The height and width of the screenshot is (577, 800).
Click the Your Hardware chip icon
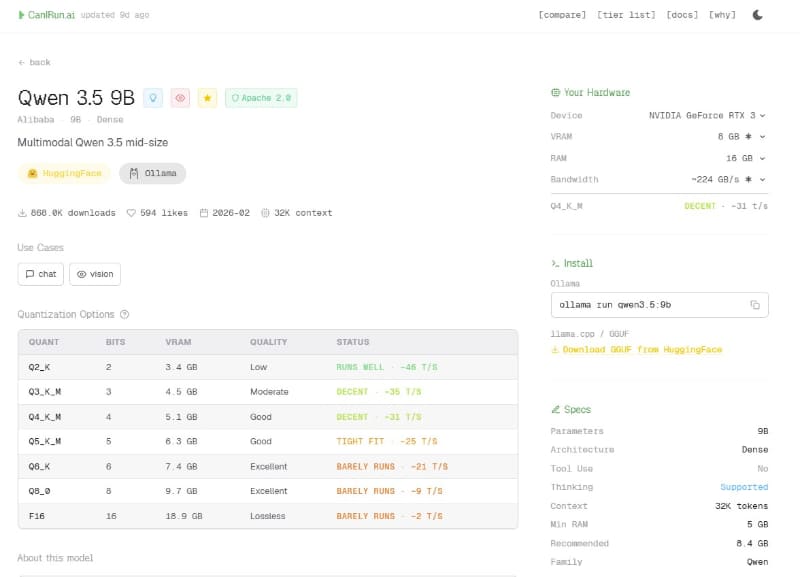pyautogui.click(x=556, y=92)
